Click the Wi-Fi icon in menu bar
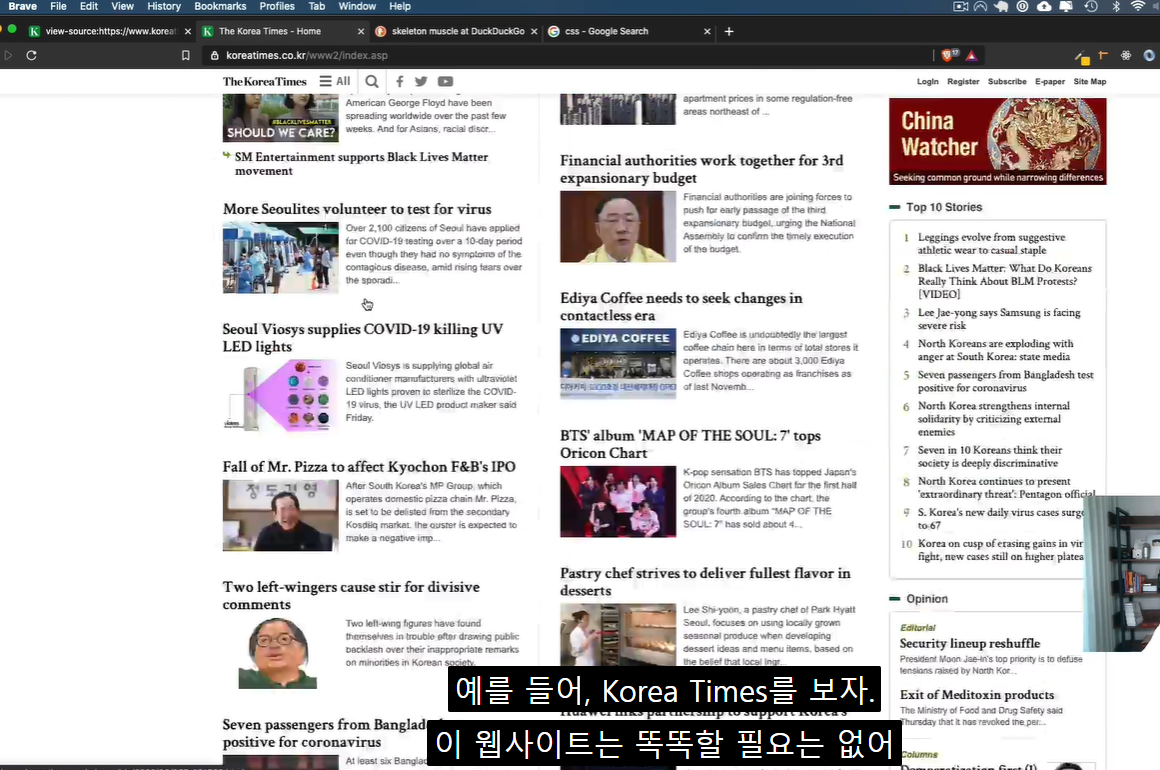The image size is (1160, 770). point(1138,6)
